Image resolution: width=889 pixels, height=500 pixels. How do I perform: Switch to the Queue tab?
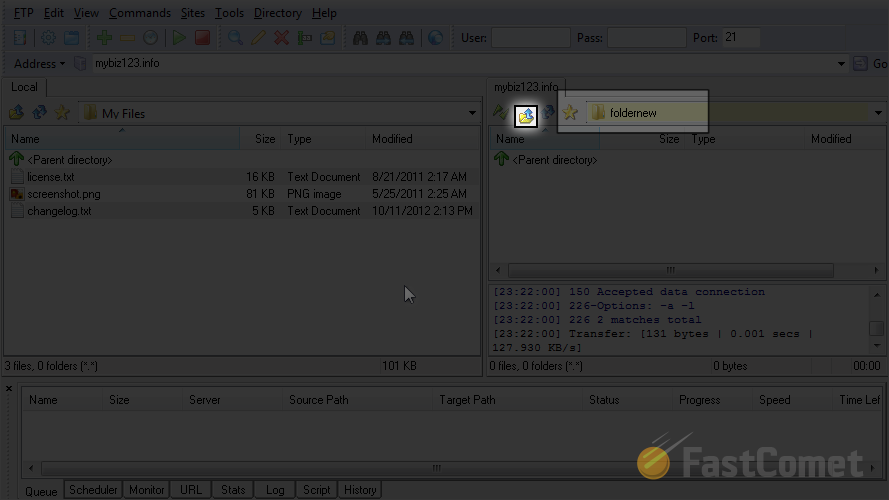coord(41,491)
